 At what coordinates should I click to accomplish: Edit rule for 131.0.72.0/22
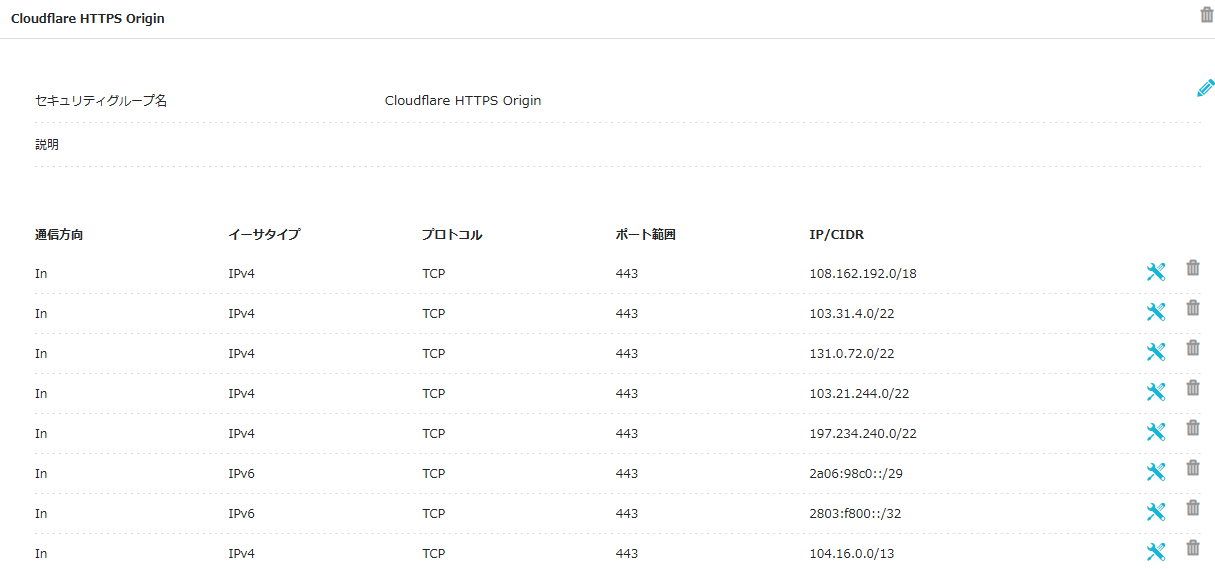(x=1156, y=352)
